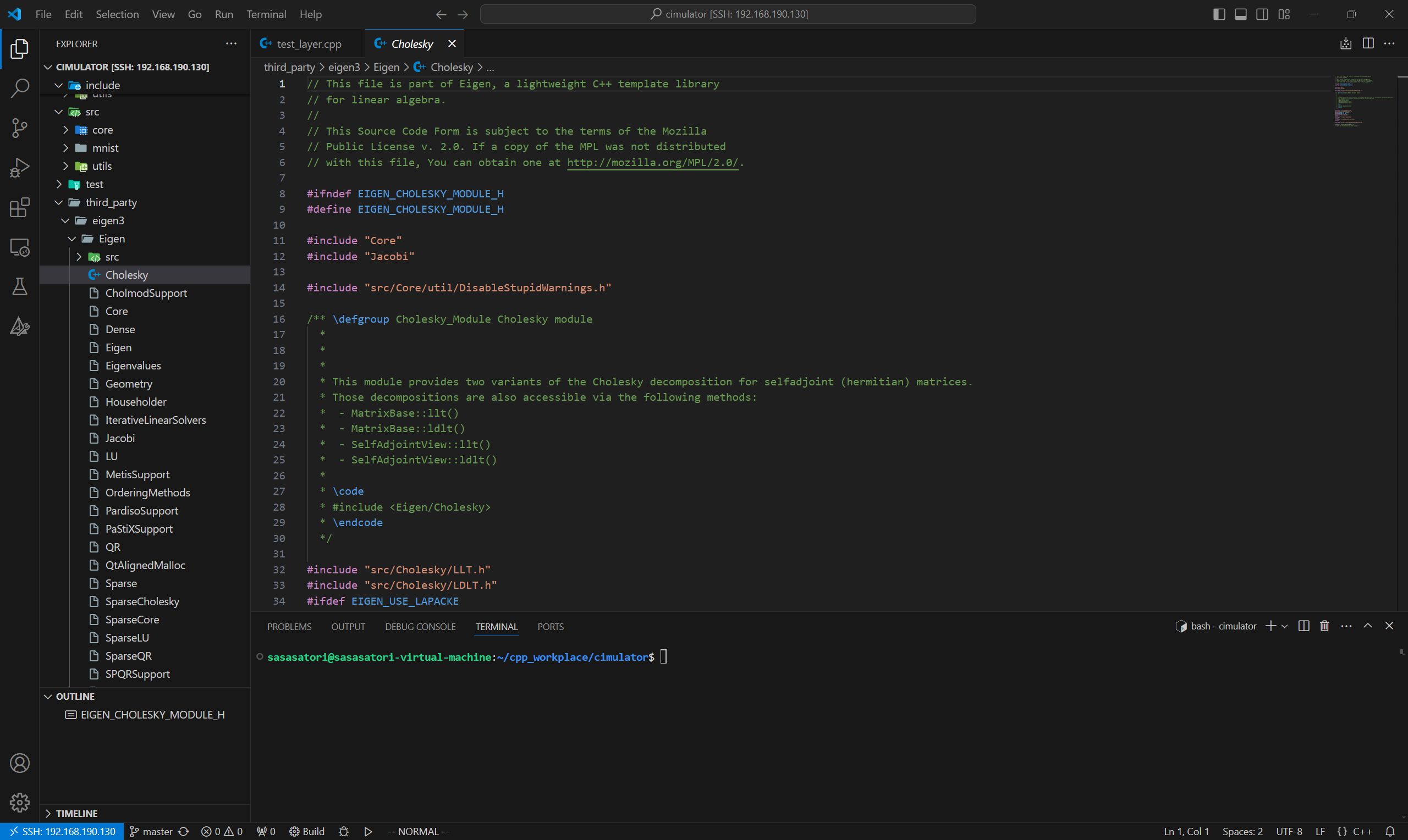Collapse the eigen3 folder
This screenshot has width=1408, height=840.
tap(65, 220)
